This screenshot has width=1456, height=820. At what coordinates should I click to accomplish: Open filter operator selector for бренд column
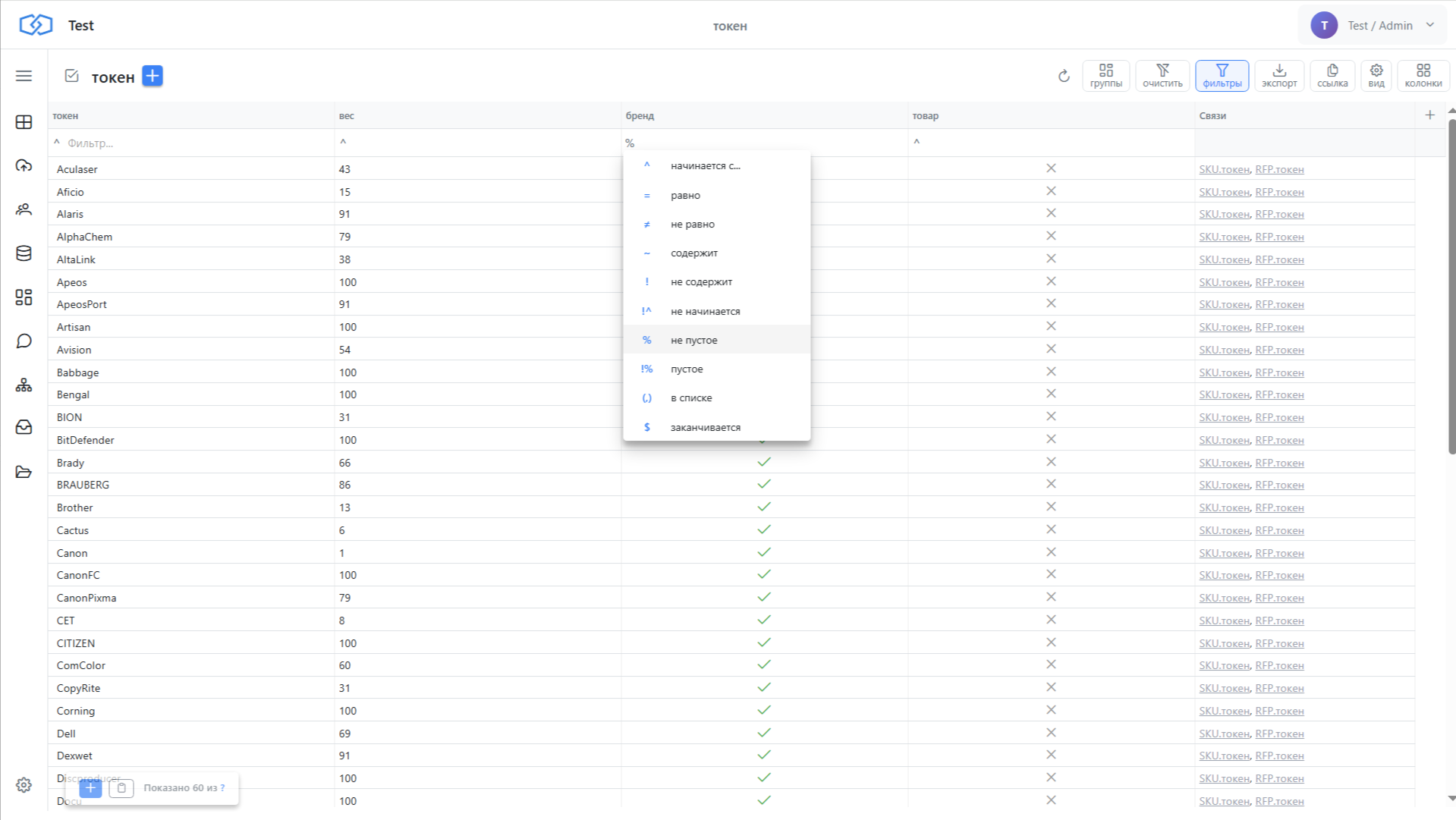pyautogui.click(x=630, y=143)
